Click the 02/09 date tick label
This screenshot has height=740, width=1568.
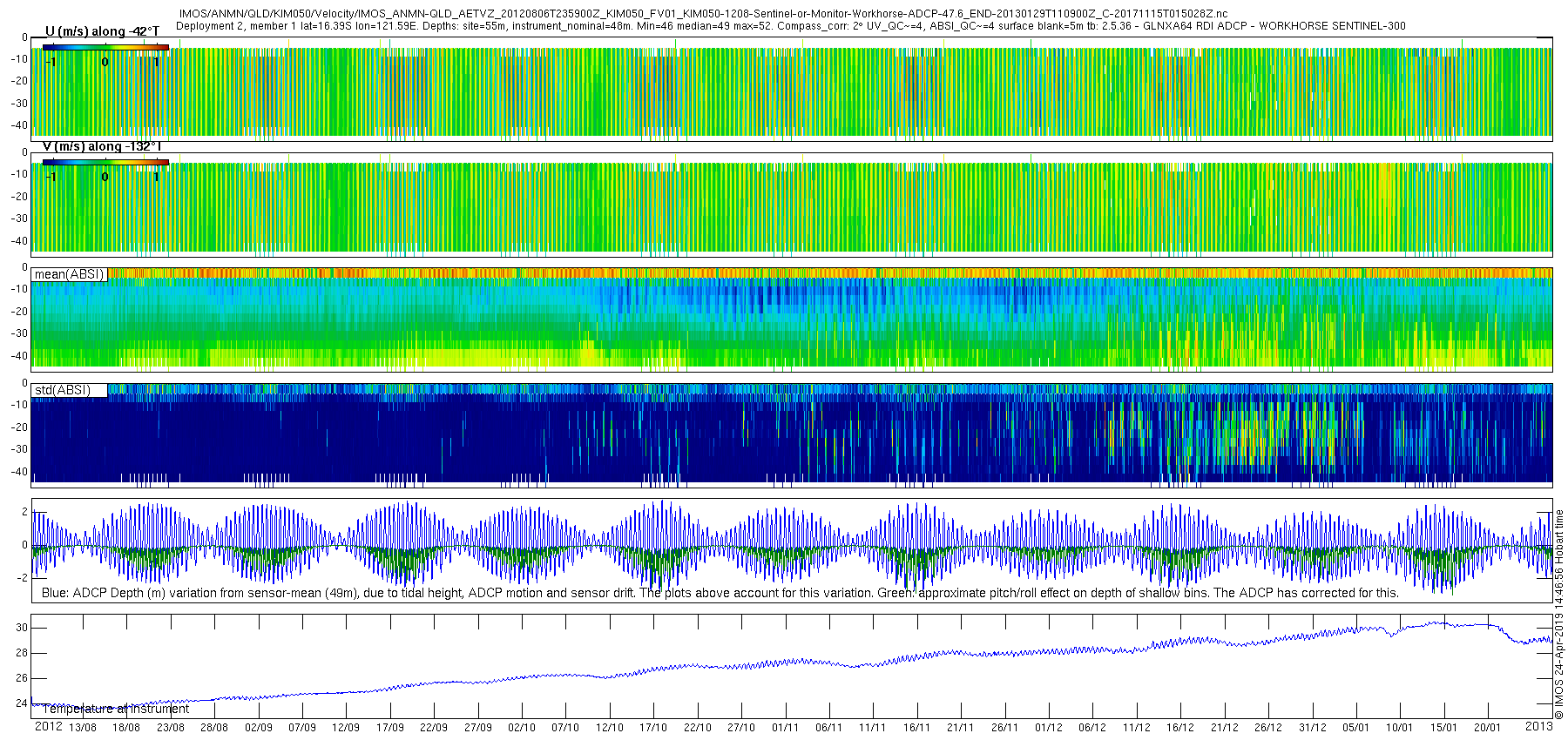tap(259, 728)
